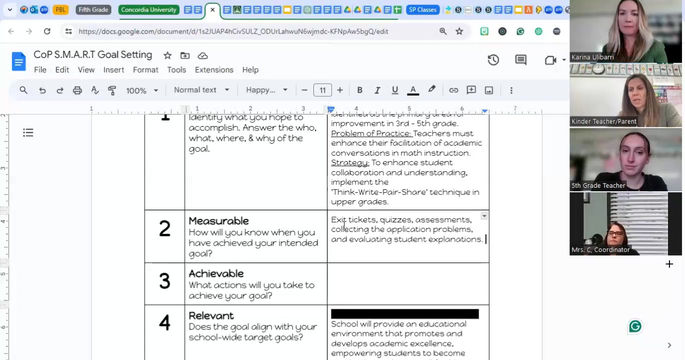Open the Concordia University tab group
Viewport: 685px width, 360px height.
(x=149, y=10)
